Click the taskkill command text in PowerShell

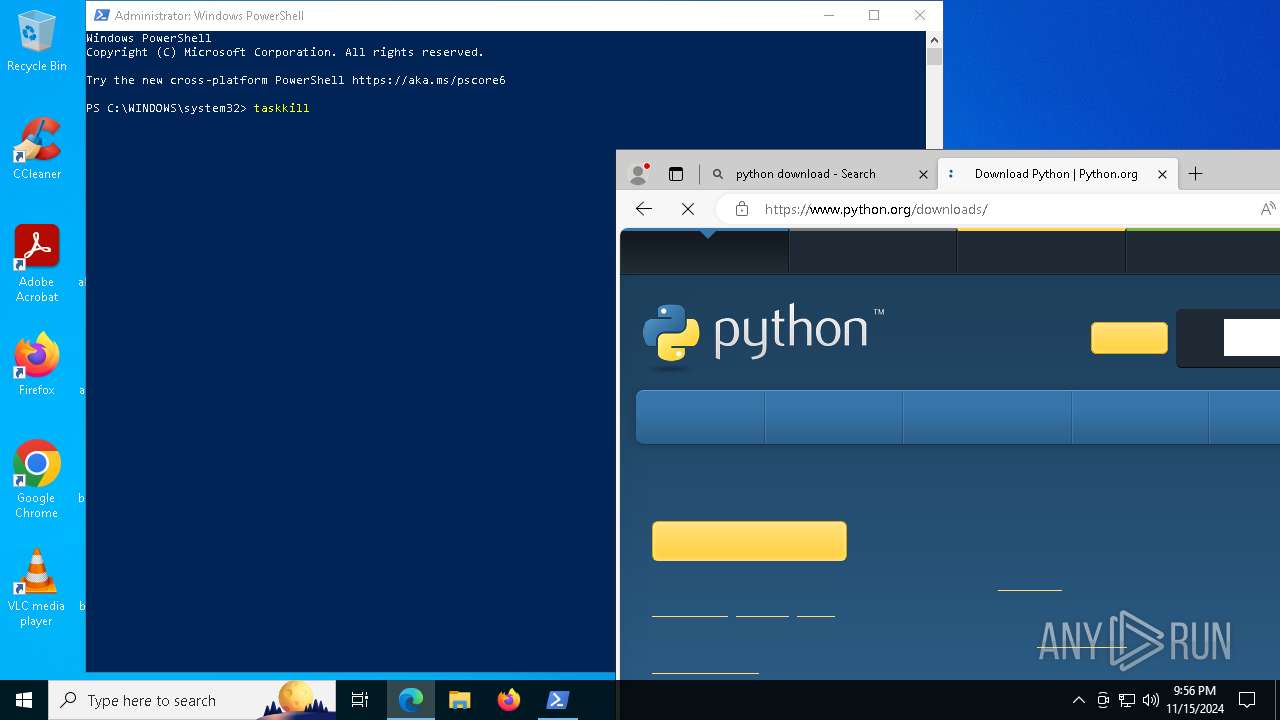[x=281, y=108]
